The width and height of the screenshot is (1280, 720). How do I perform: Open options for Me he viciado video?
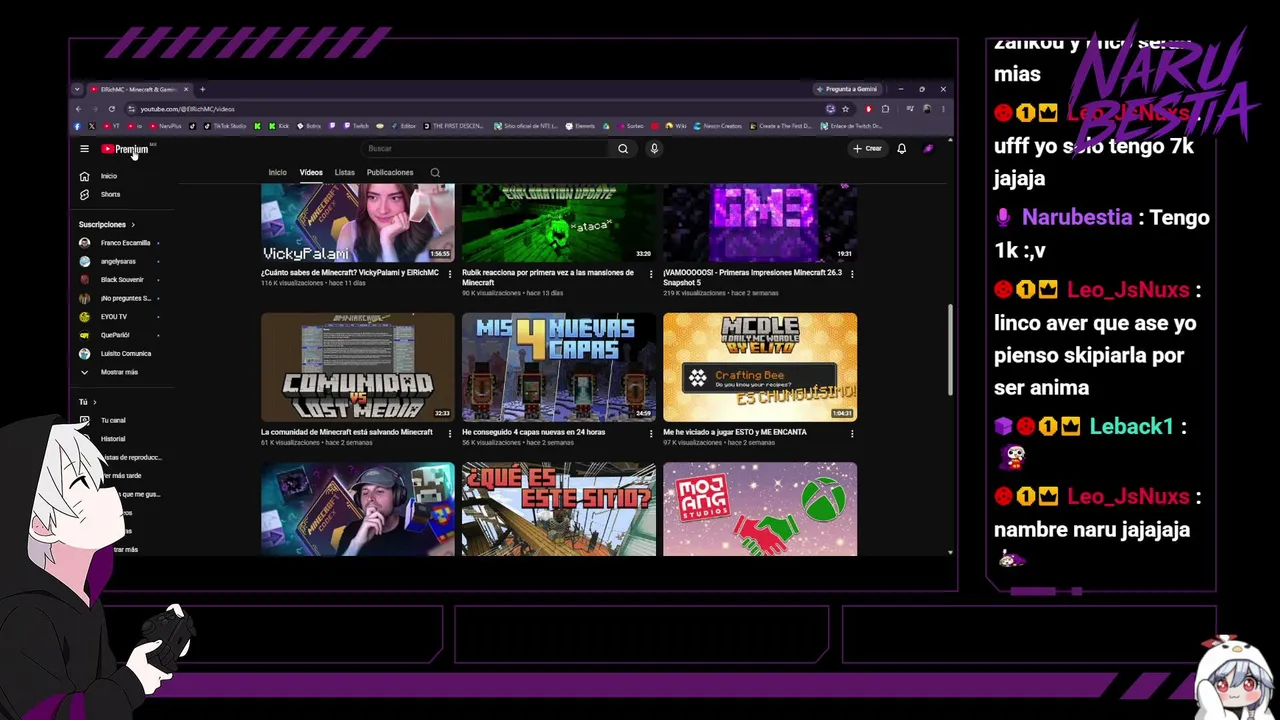coord(852,434)
